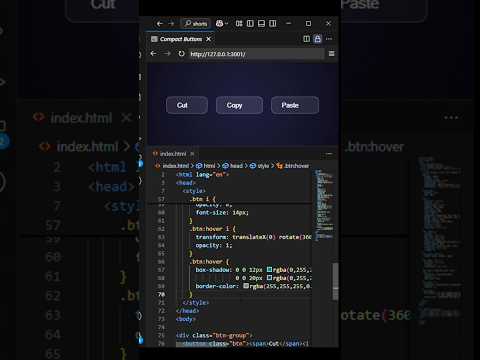The height and width of the screenshot is (360, 480).
Task: Toggle the bottom panel layout icon
Action: (261, 23)
